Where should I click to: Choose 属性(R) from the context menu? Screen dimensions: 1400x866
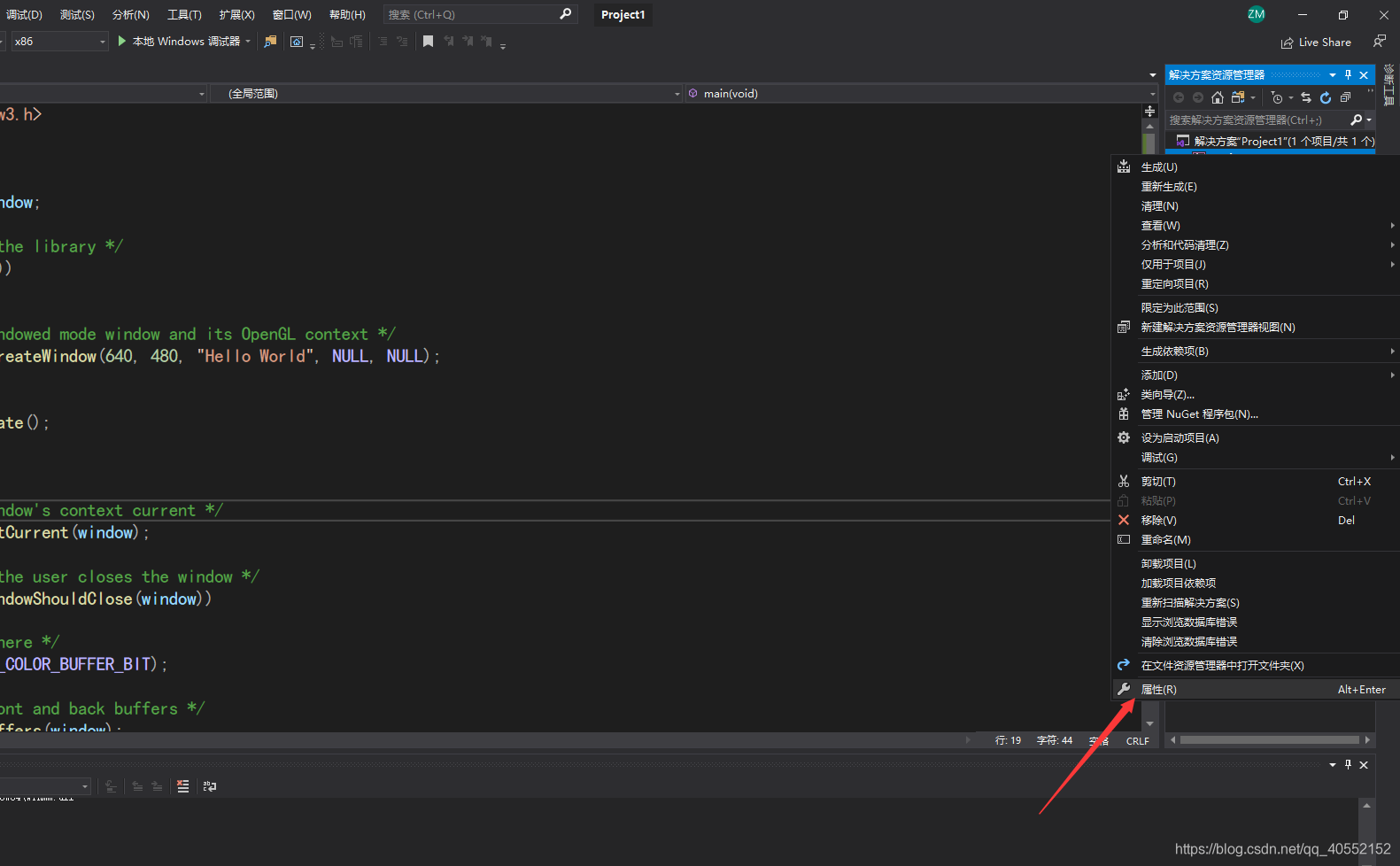1255,690
